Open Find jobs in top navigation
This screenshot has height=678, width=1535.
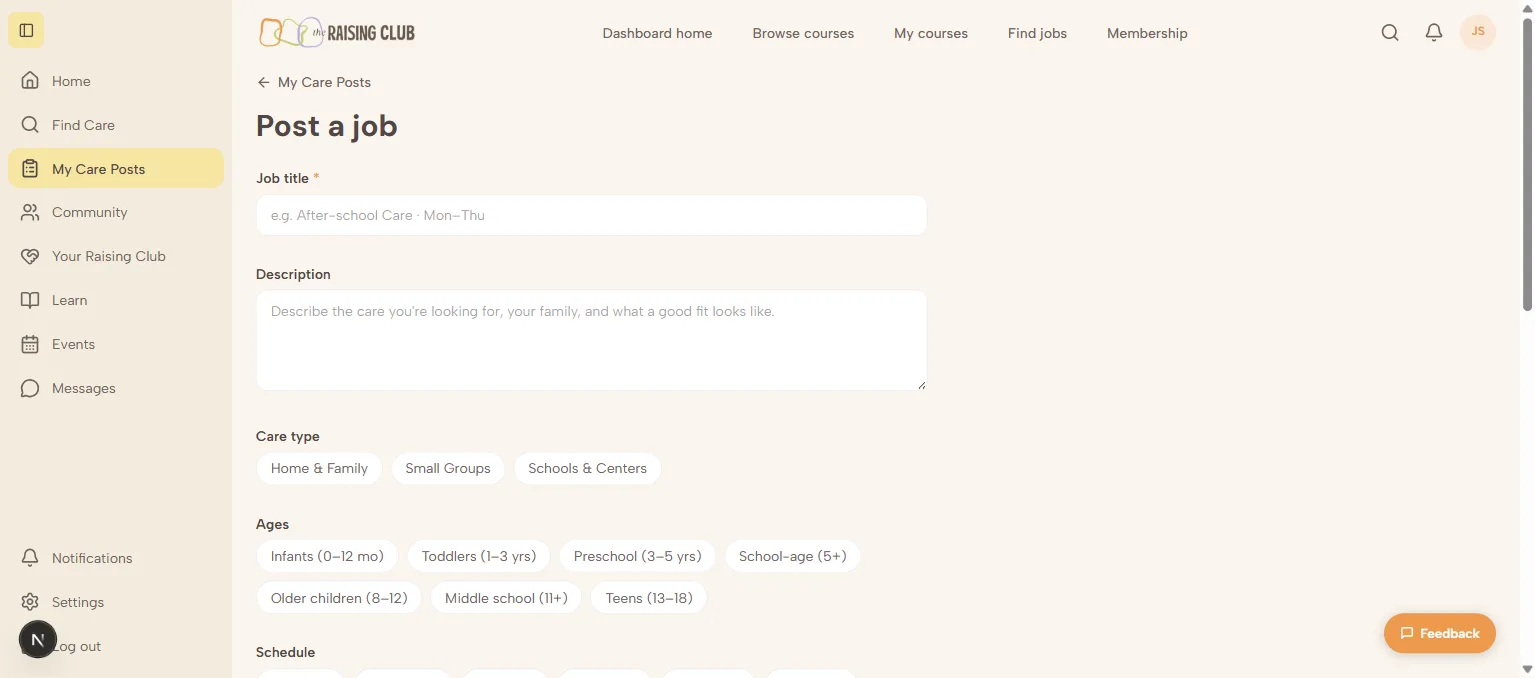[1037, 33]
